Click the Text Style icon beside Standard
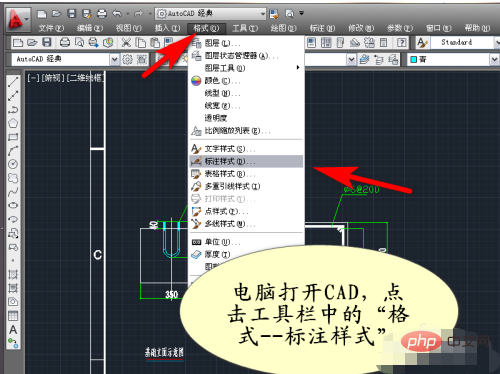 pos(422,43)
